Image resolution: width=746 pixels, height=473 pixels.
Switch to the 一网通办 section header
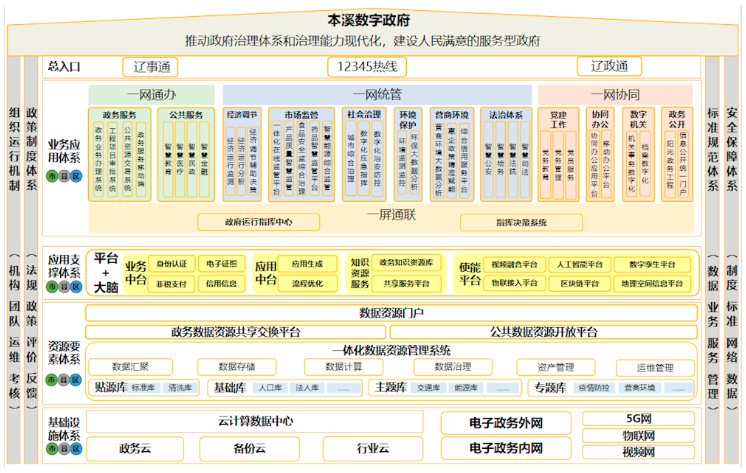click(x=150, y=94)
